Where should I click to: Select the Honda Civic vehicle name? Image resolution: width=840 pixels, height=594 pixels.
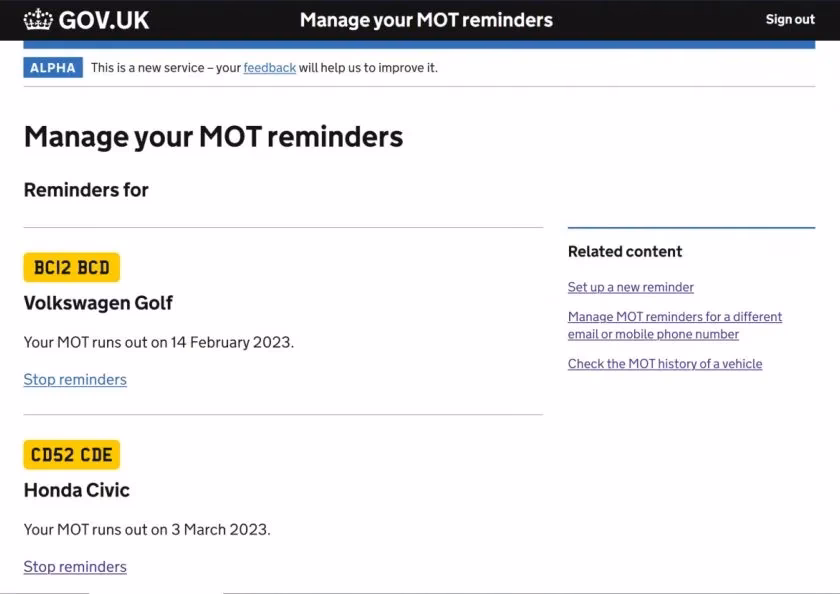(x=76, y=490)
